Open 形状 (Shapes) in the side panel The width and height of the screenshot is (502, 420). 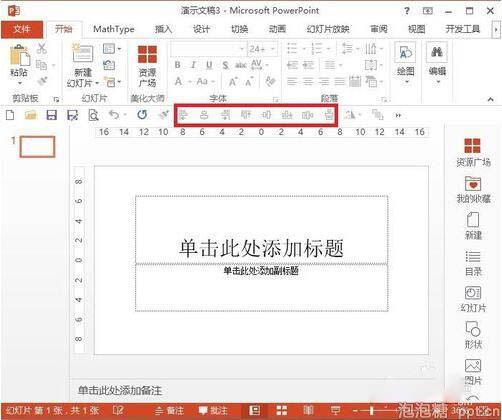pos(473,335)
